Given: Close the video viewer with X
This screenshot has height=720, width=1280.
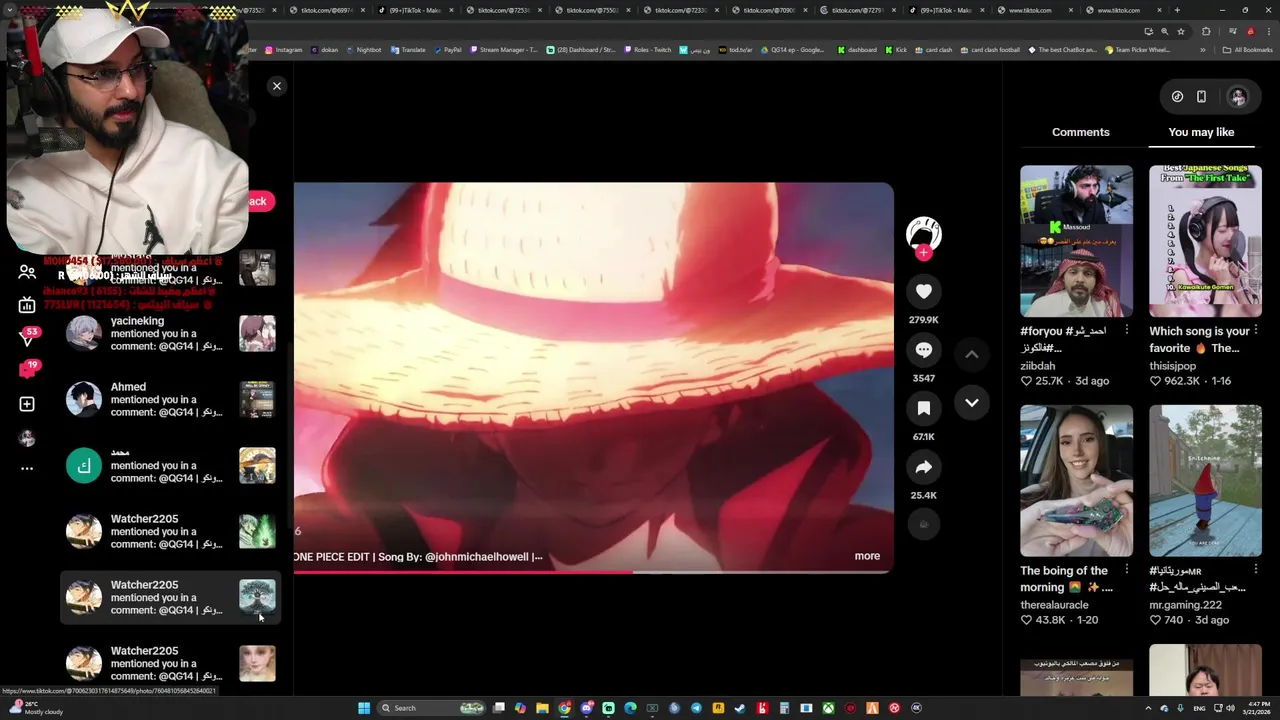Looking at the screenshot, I should (x=277, y=86).
